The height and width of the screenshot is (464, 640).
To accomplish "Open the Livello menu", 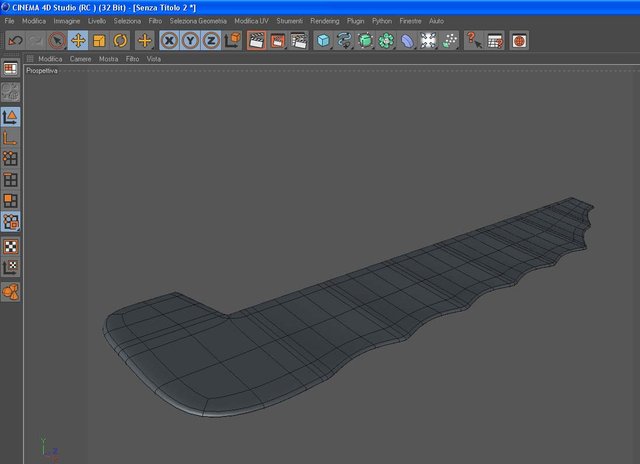I will (97, 21).
